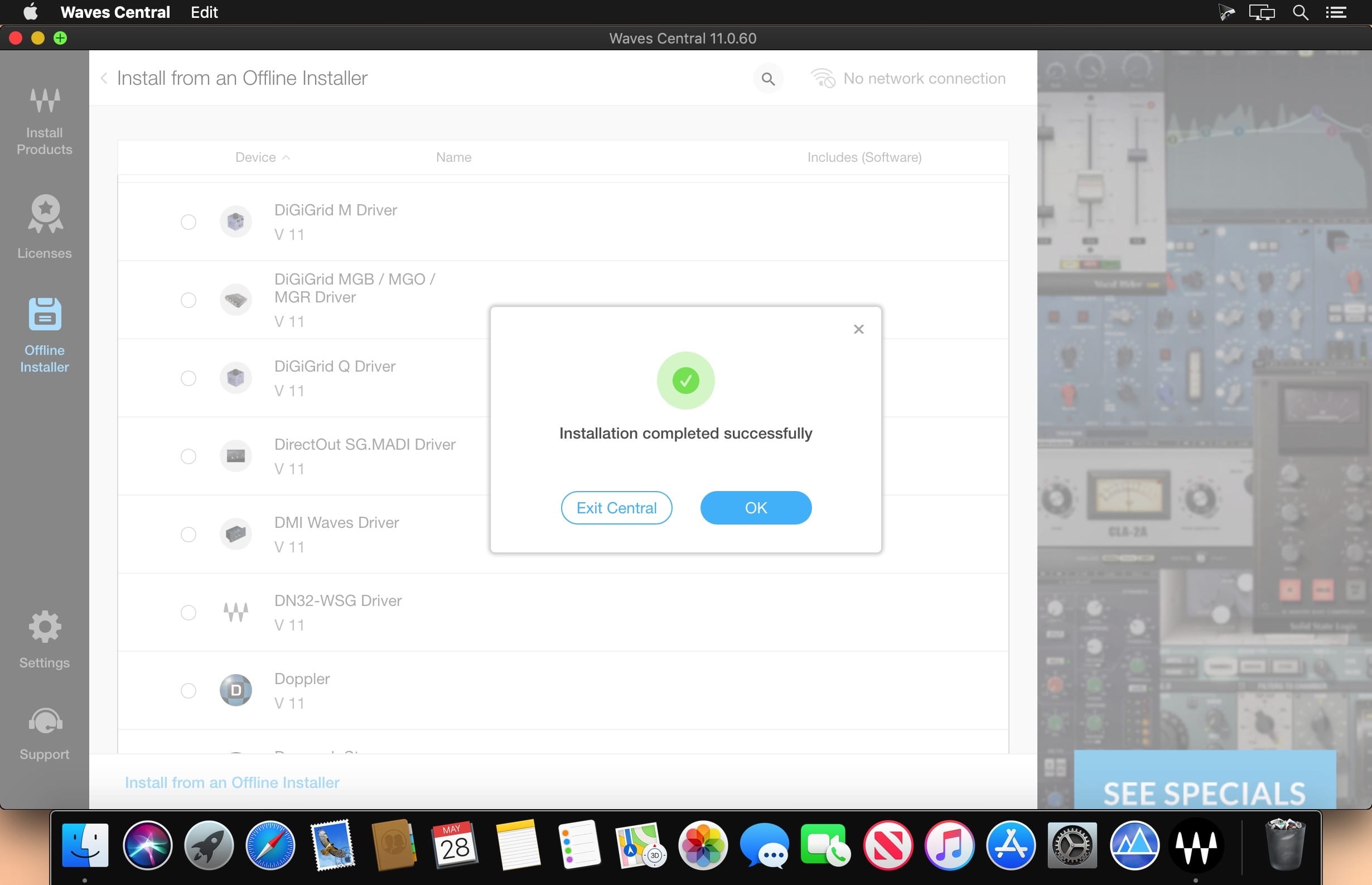
Task: Click OK in the success dialog
Action: click(x=756, y=507)
